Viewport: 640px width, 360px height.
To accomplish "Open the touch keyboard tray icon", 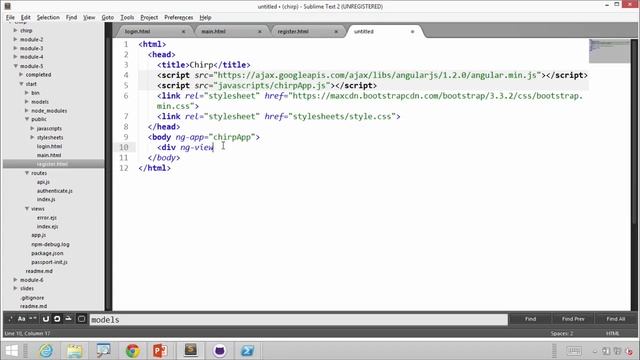I will (x=574, y=351).
